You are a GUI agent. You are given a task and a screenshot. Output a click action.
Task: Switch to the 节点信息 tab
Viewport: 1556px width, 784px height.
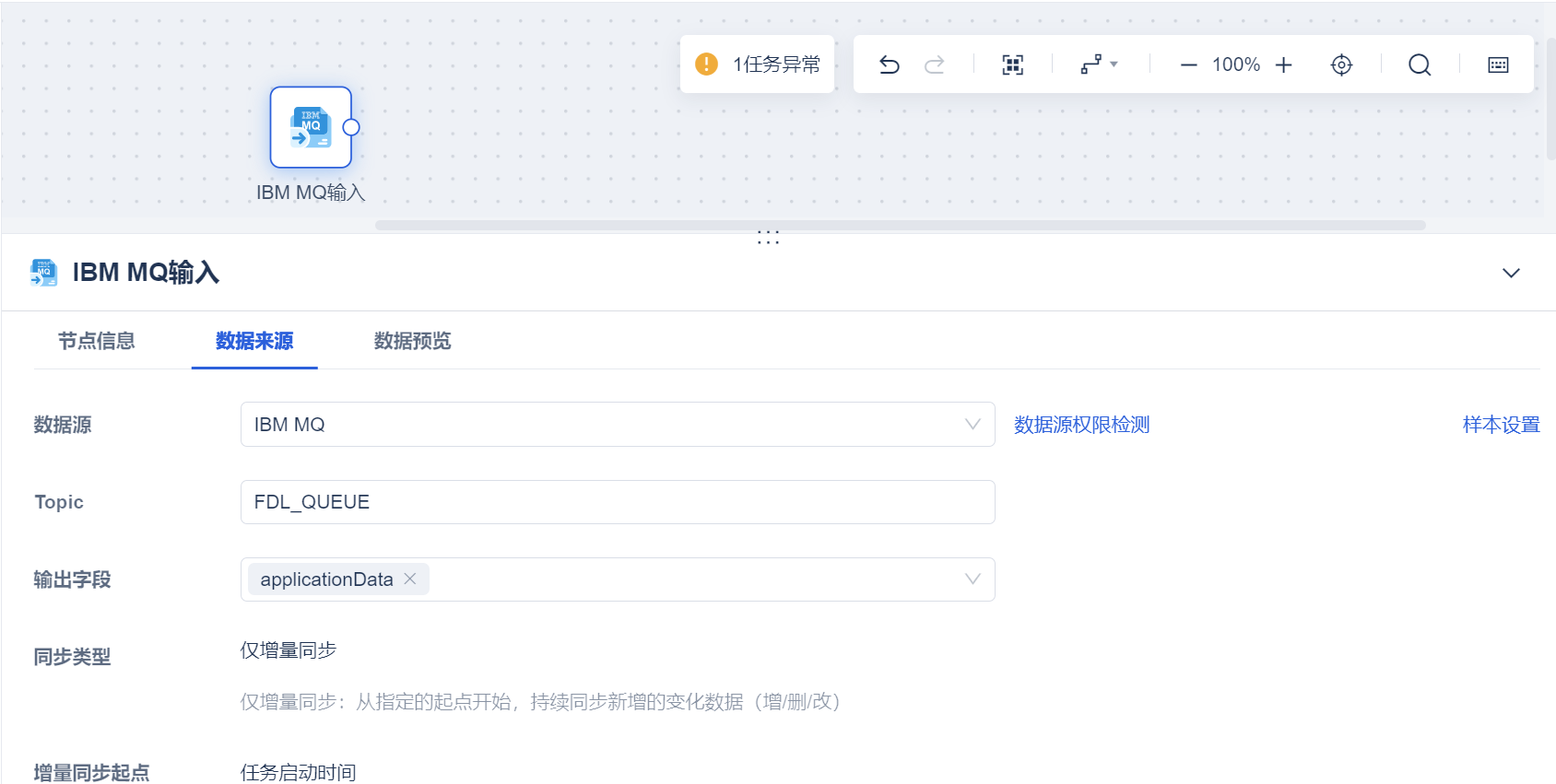(x=97, y=341)
